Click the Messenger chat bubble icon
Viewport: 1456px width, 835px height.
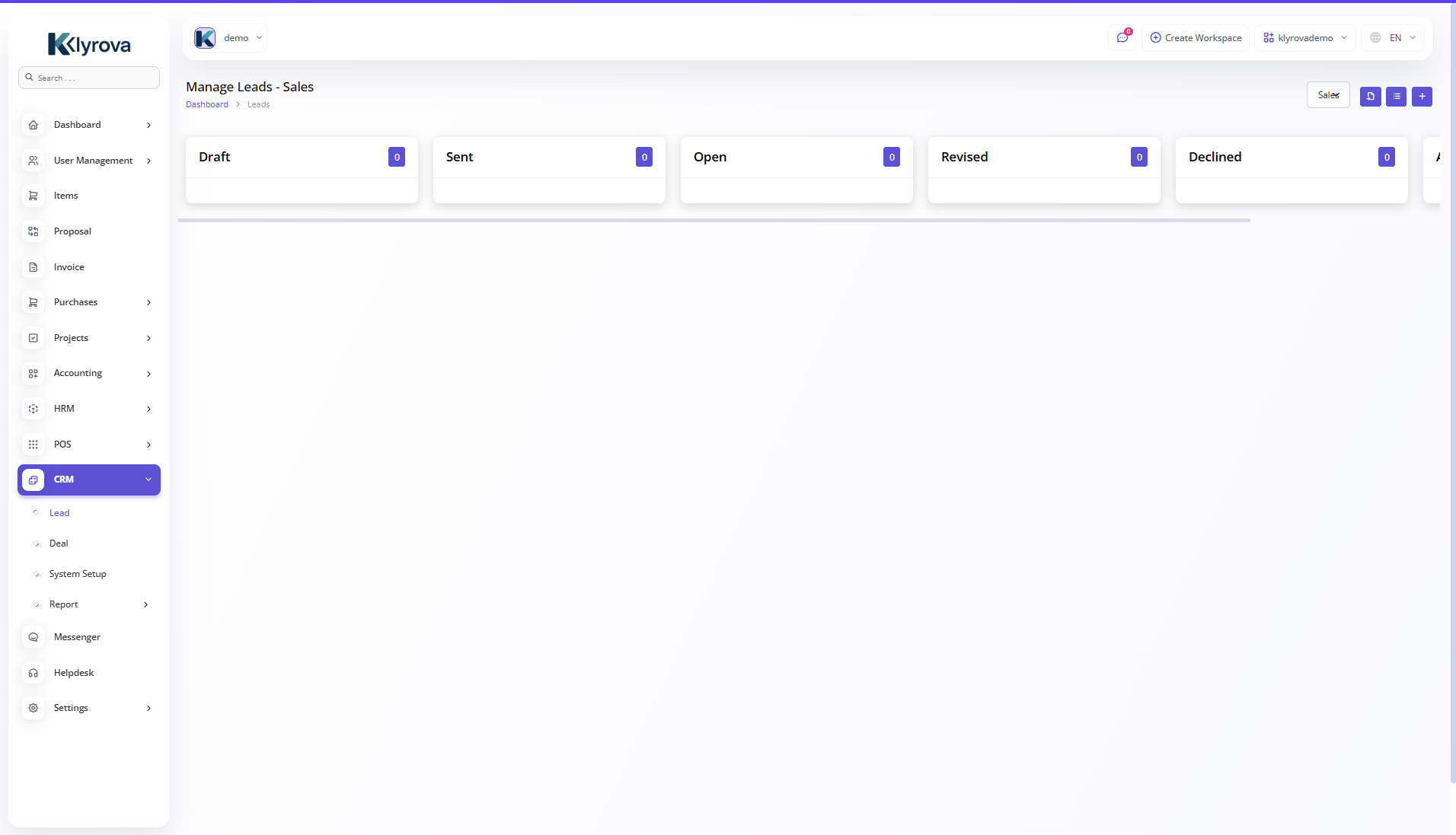pyautogui.click(x=34, y=637)
